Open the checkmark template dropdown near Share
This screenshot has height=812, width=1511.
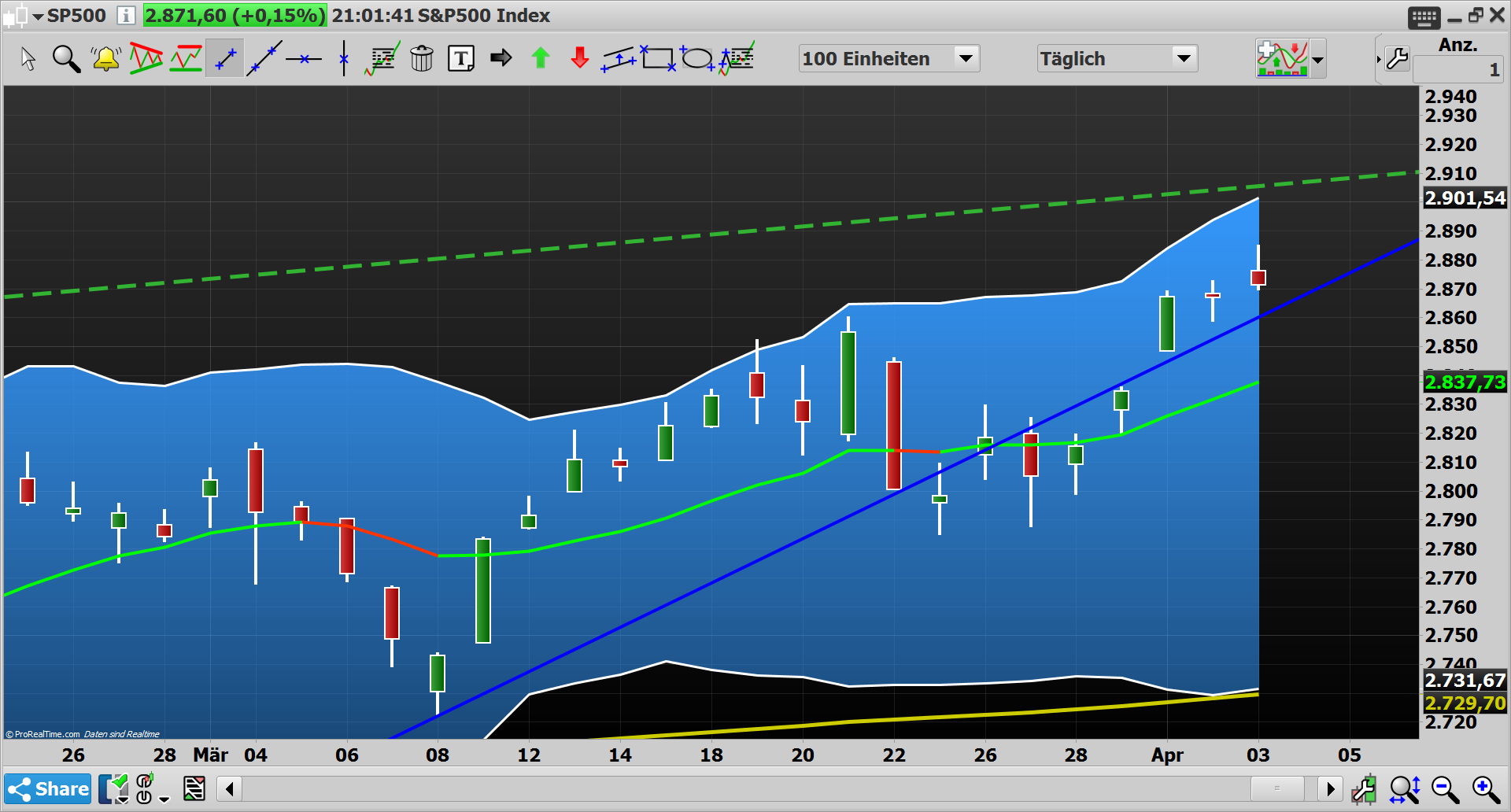pos(114,789)
